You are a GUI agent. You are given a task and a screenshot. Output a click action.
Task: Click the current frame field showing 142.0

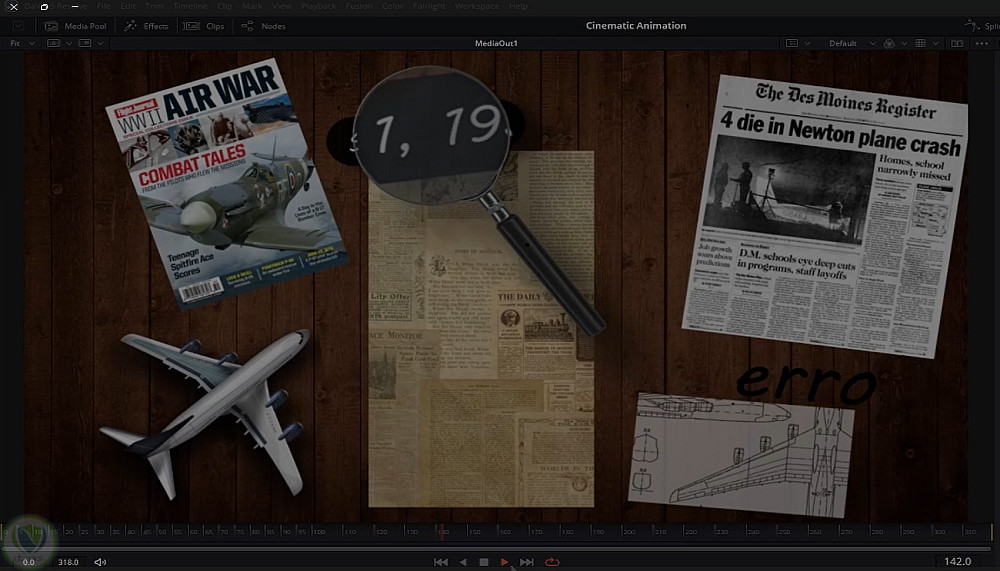[957, 561]
